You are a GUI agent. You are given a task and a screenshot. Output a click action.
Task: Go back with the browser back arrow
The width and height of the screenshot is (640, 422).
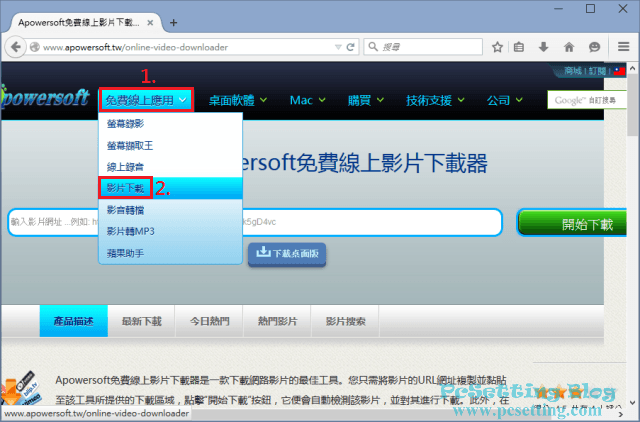click(x=16, y=47)
